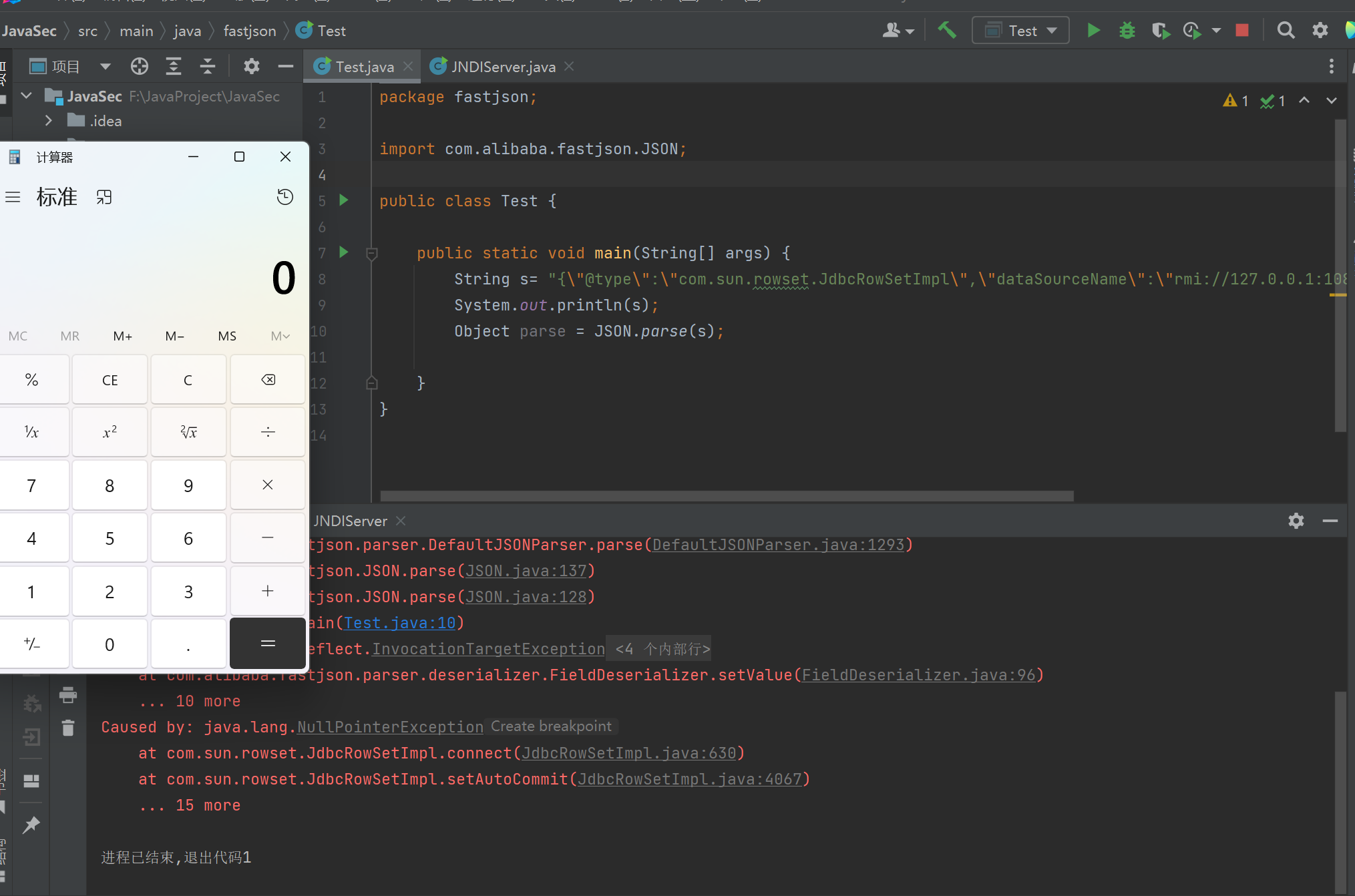Switch to the JNDIServer.java editor tab
Viewport: 1355px width, 896px height.
point(503,67)
